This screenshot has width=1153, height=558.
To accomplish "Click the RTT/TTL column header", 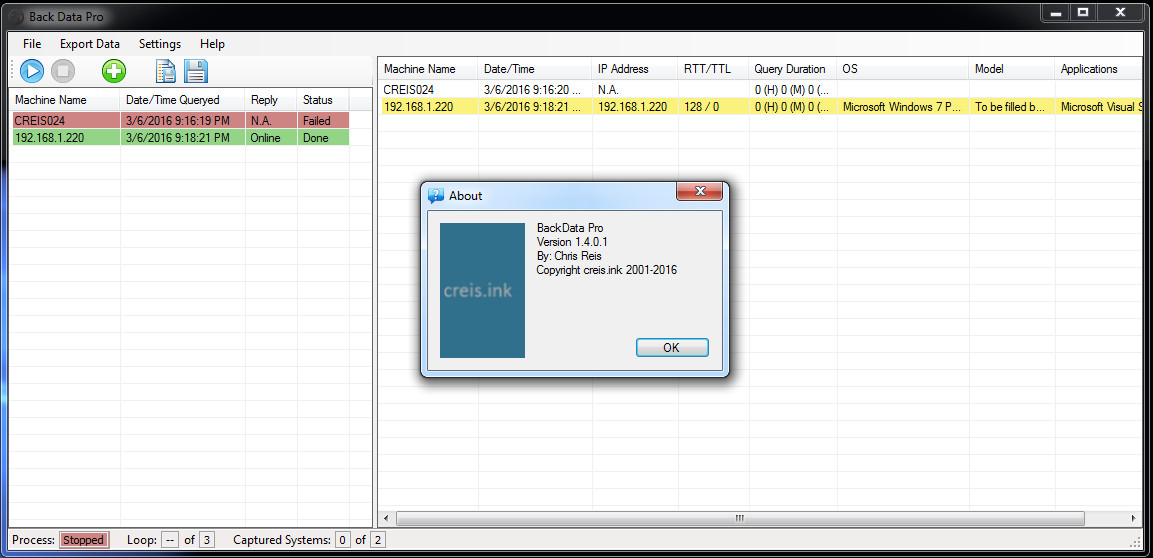I will (x=713, y=69).
